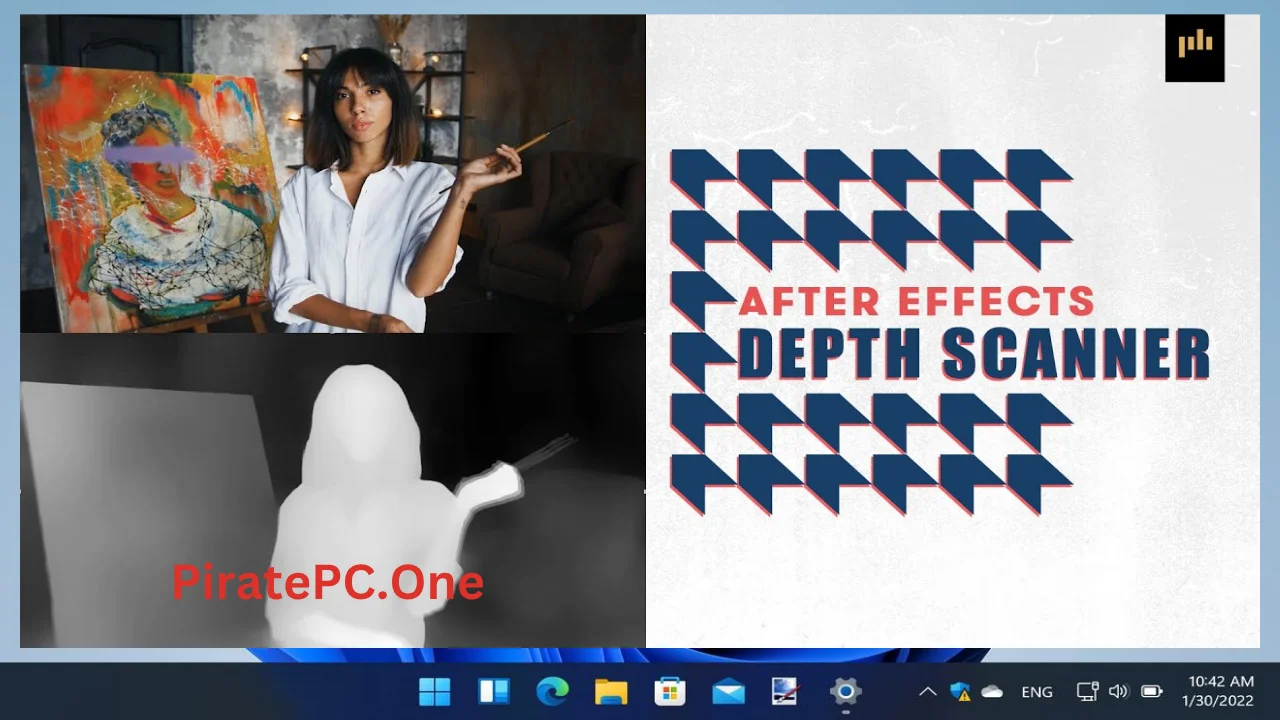Open File Explorer from the taskbar
The image size is (1280, 720).
tap(611, 691)
